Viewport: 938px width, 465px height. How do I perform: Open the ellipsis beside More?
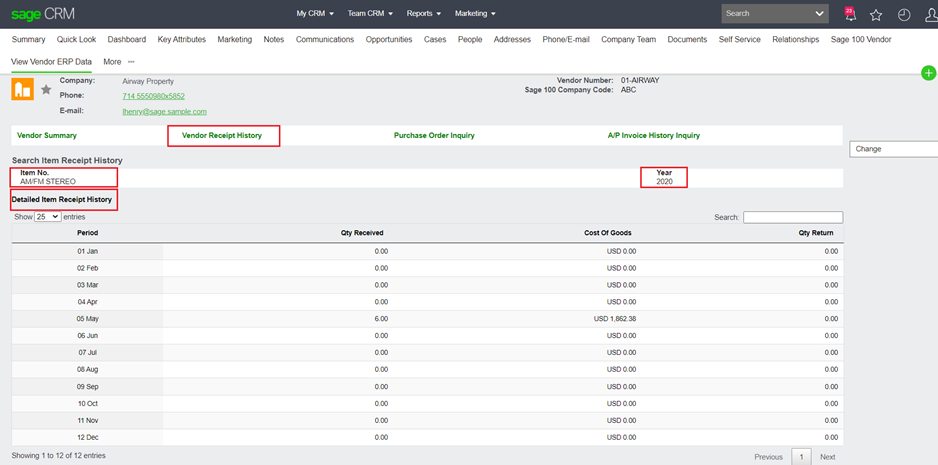(x=131, y=62)
